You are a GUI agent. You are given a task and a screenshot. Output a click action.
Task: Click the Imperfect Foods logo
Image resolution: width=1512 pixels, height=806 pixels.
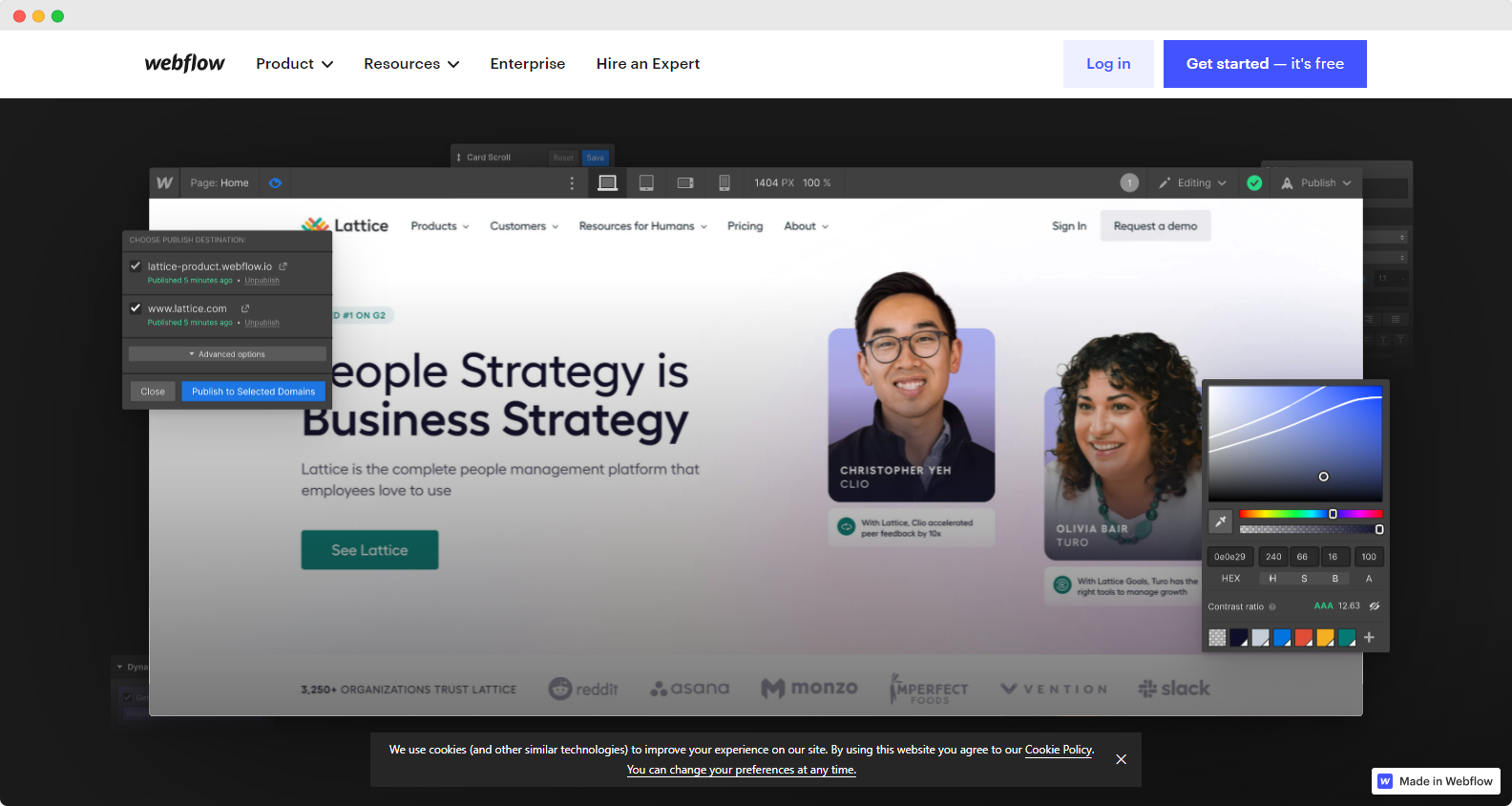tap(929, 689)
